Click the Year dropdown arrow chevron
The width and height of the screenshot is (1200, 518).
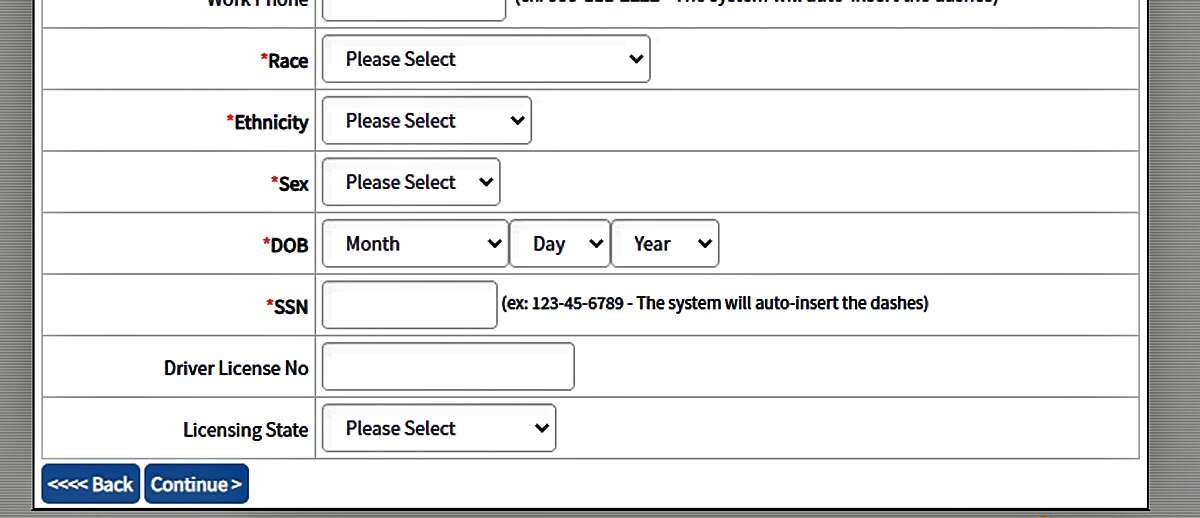(704, 244)
